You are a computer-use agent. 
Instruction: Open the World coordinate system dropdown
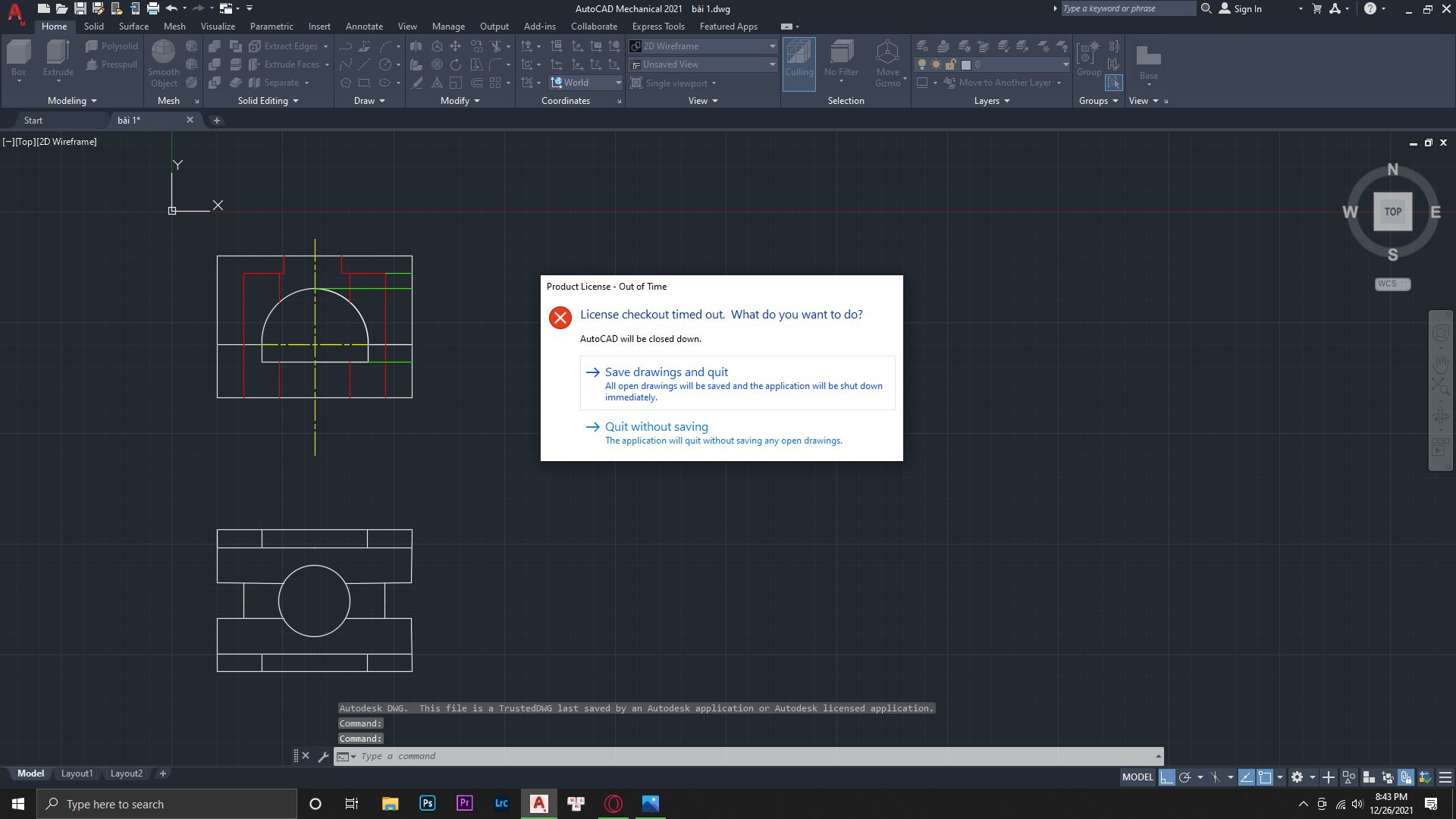(x=618, y=83)
